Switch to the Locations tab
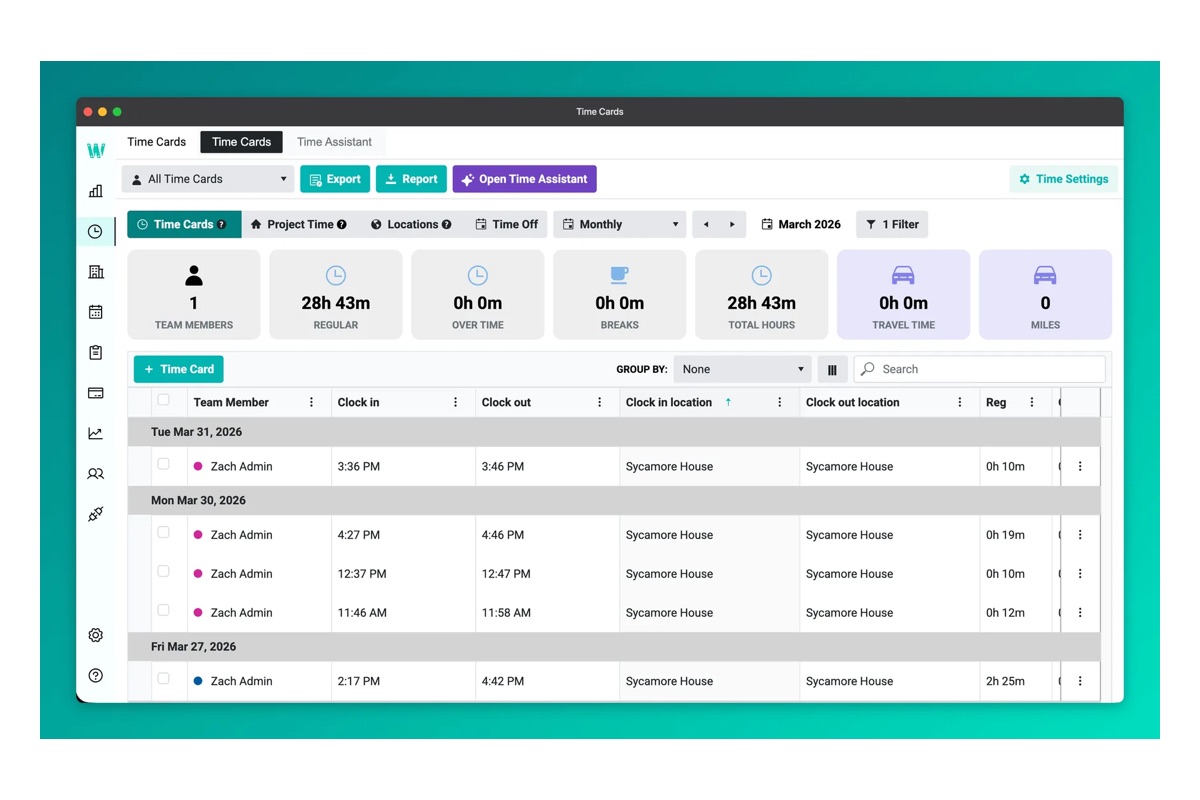Screen dimensions: 1200x800 click(411, 224)
